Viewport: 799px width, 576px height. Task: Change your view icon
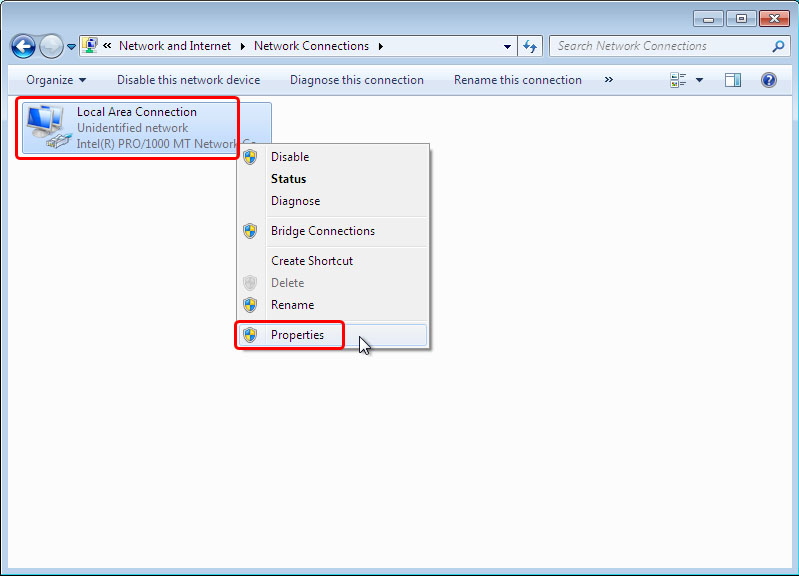coord(678,80)
